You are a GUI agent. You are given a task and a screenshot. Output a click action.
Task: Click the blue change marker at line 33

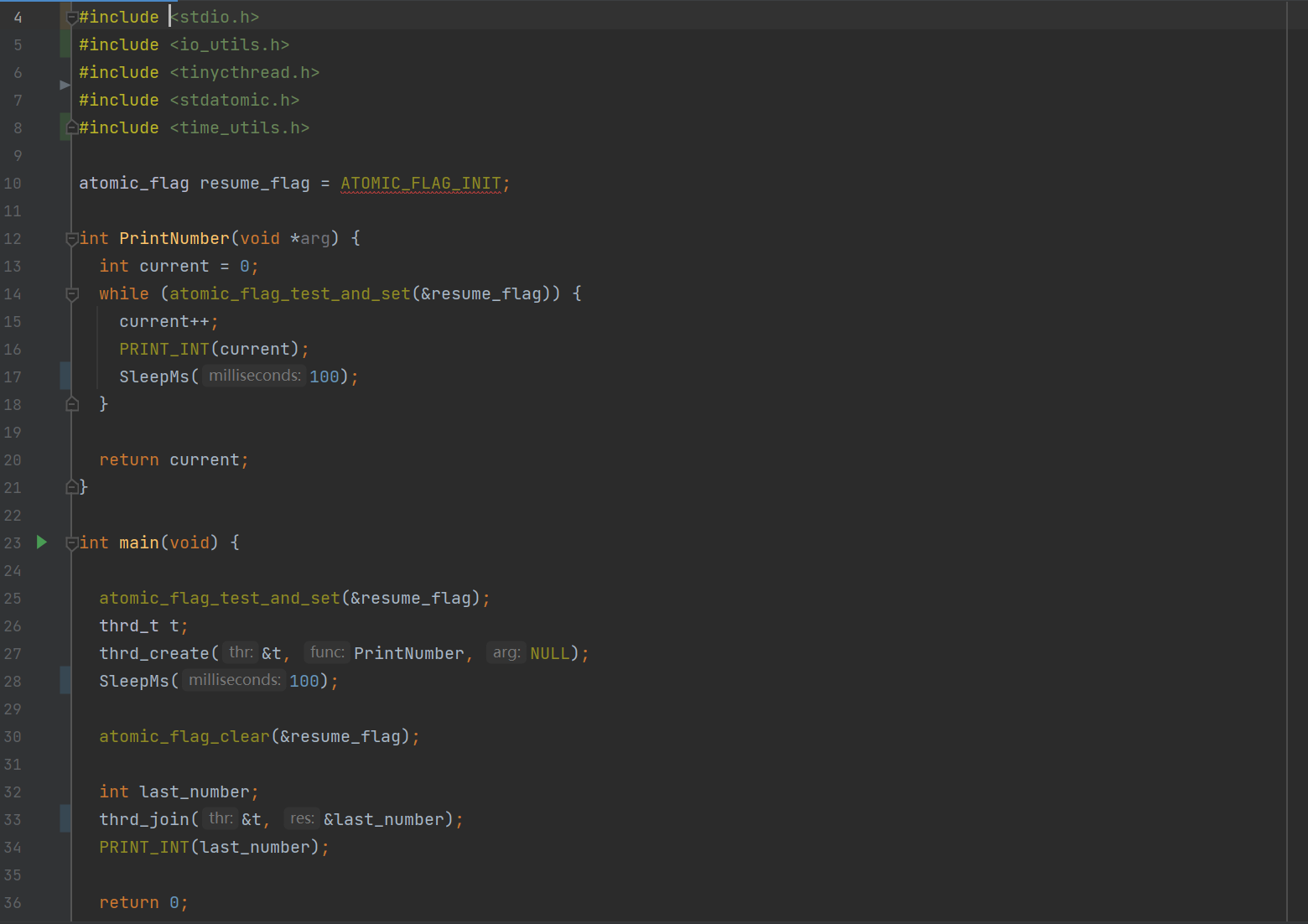coord(65,818)
